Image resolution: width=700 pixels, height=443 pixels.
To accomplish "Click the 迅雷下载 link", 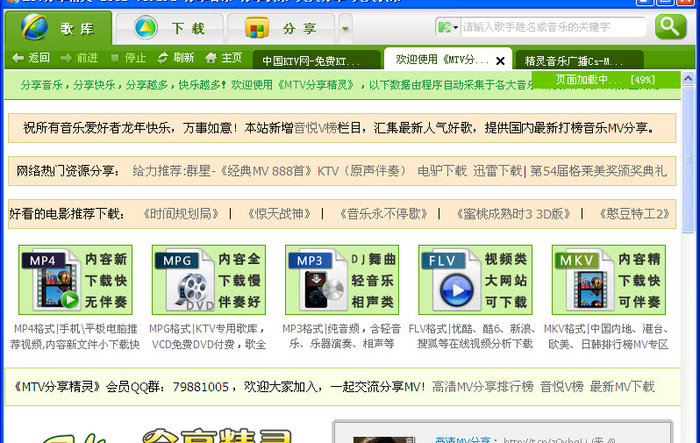I will point(498,171).
